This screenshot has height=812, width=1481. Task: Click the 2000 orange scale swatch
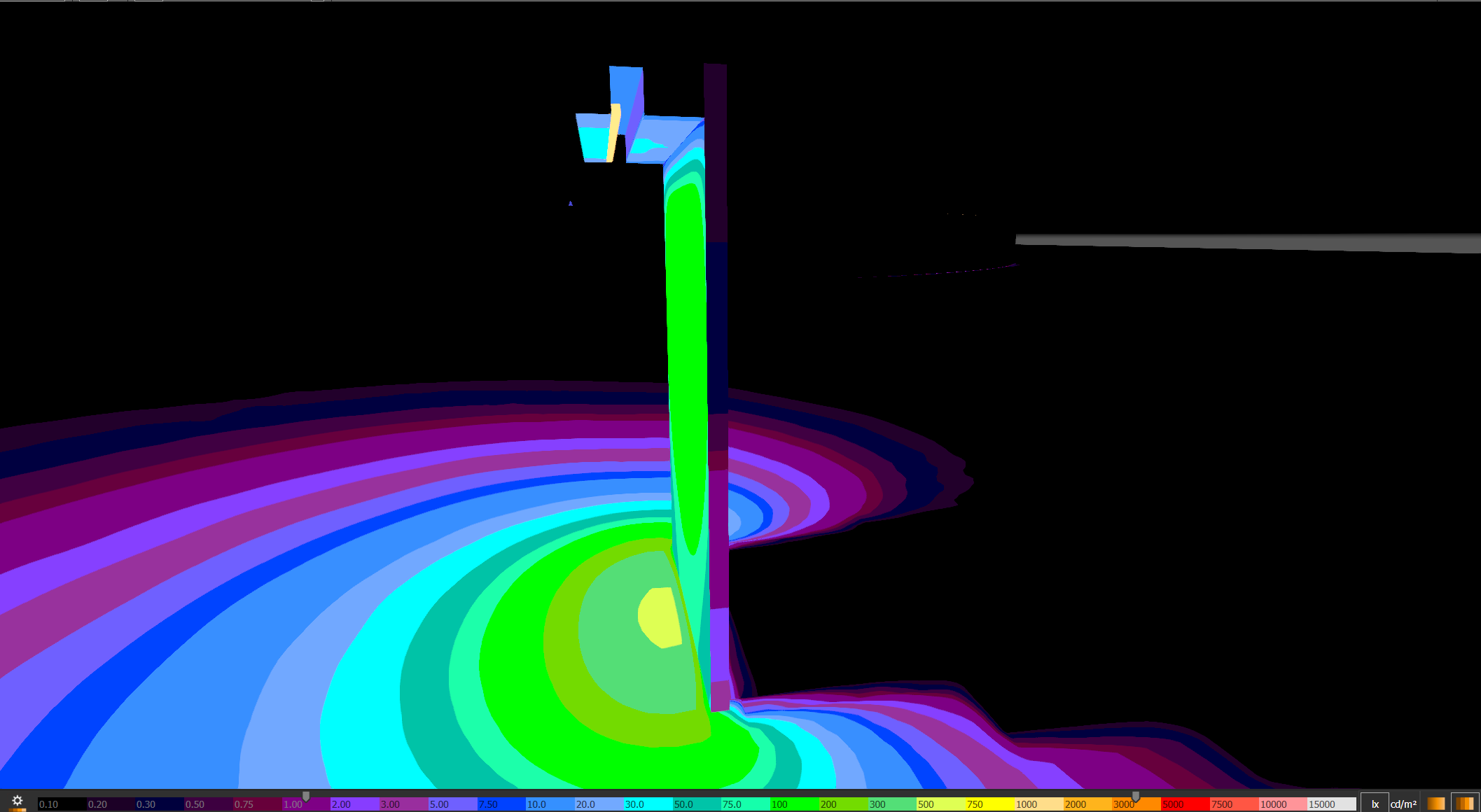click(x=1087, y=804)
